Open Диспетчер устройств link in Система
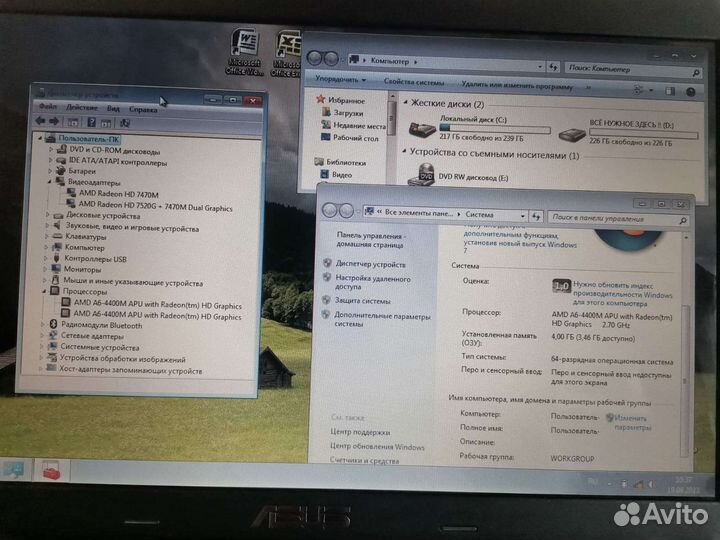The image size is (720, 540). 371,264
